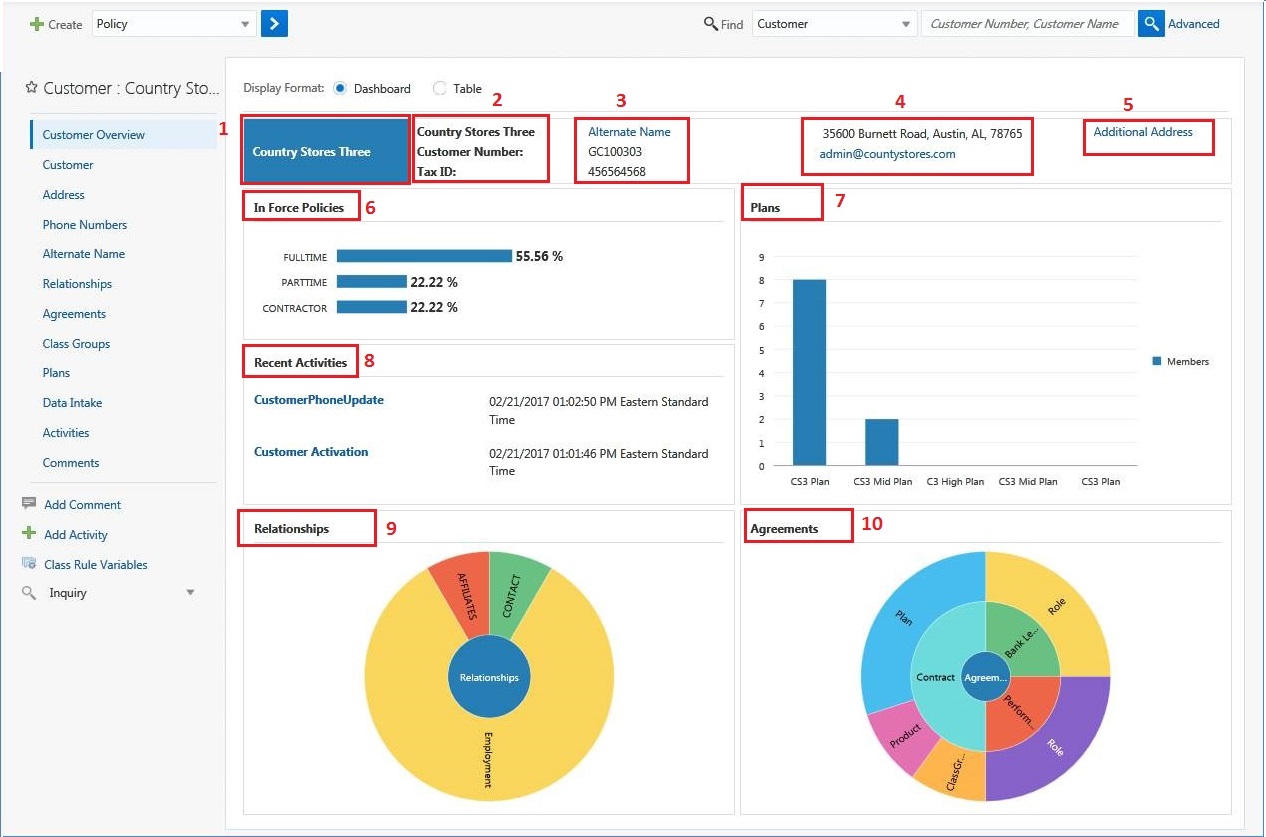The width and height of the screenshot is (1266, 837).
Task: Open the Customer find-by dropdown
Action: [833, 22]
